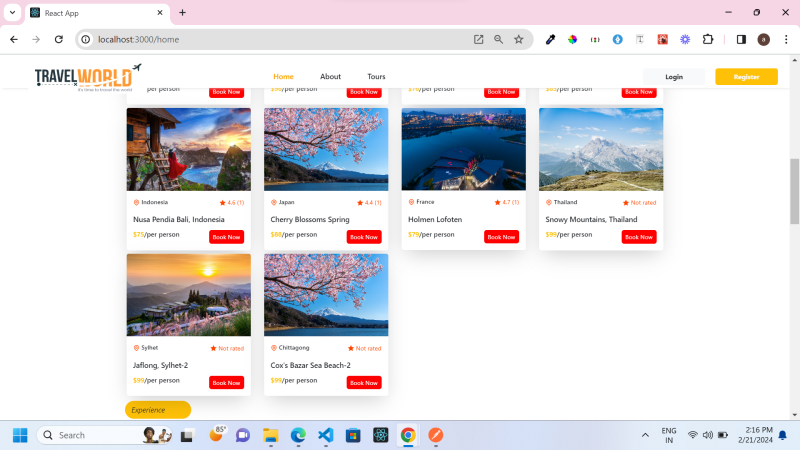
Task: Open the Chrome profile avatar
Action: point(763,39)
